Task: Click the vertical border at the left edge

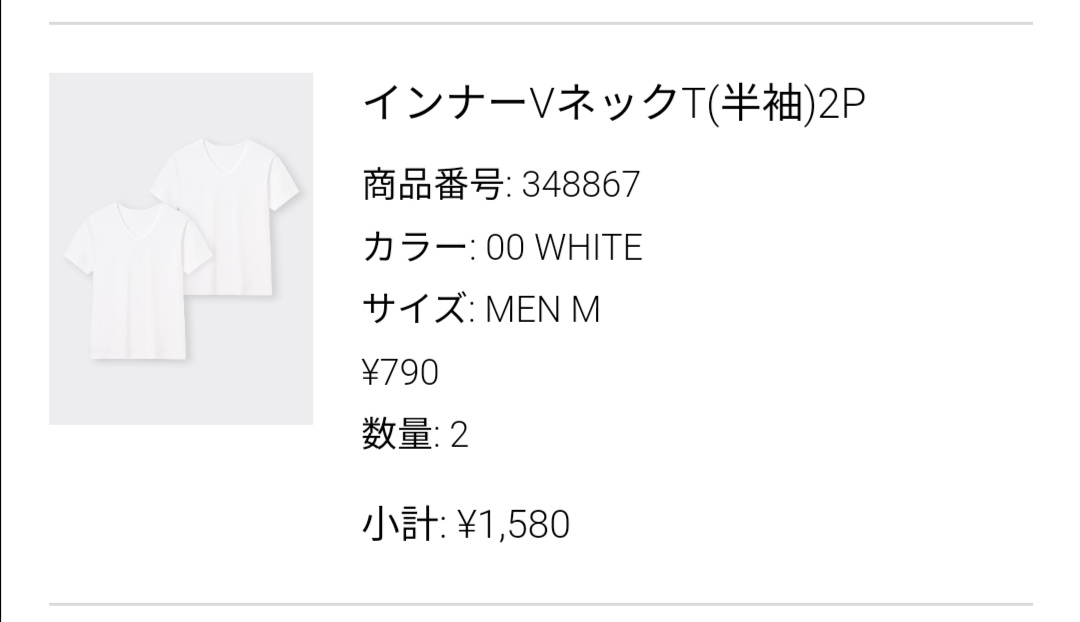Action: pyautogui.click(x=2, y=311)
